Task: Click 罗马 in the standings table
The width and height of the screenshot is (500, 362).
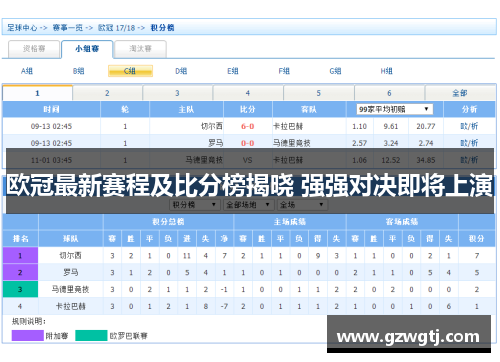Action: [x=71, y=272]
